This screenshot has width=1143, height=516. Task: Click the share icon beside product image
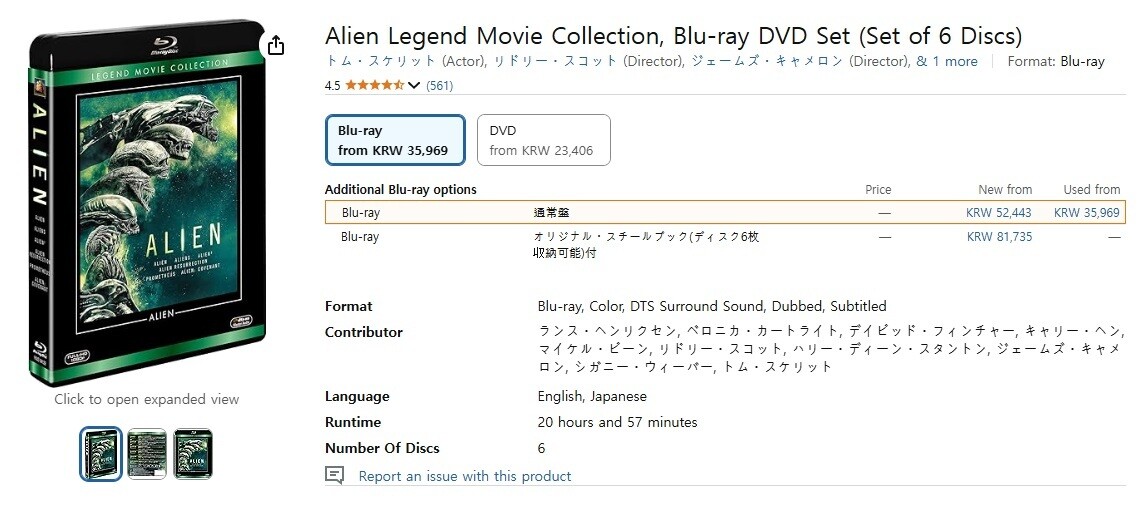coord(276,45)
